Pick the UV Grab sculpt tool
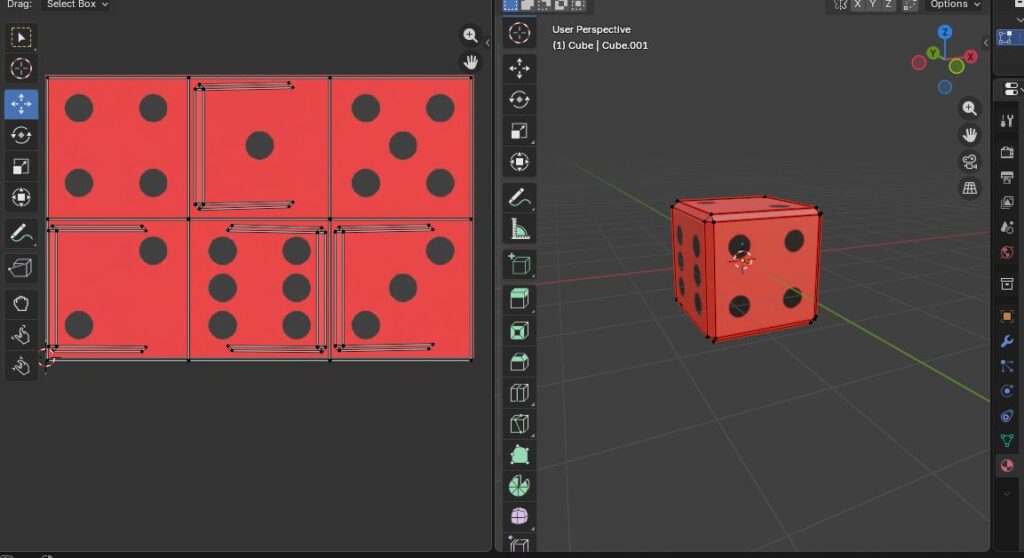The image size is (1024, 558). click(21, 303)
